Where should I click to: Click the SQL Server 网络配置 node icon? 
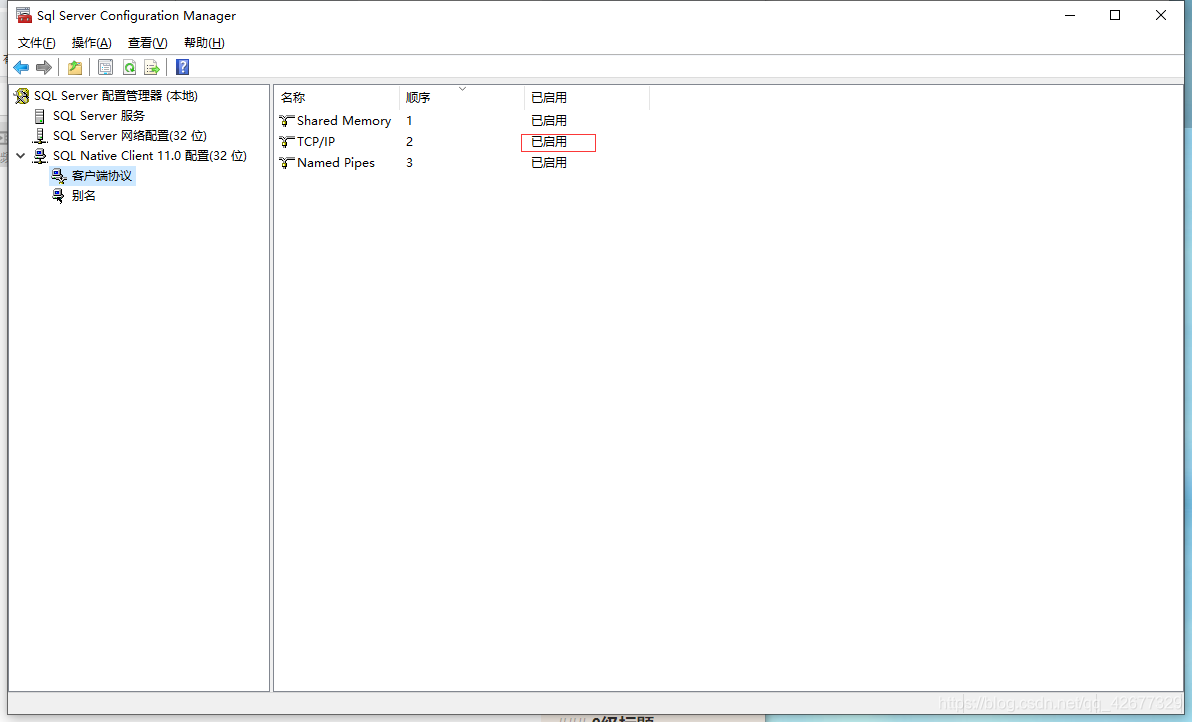point(40,135)
